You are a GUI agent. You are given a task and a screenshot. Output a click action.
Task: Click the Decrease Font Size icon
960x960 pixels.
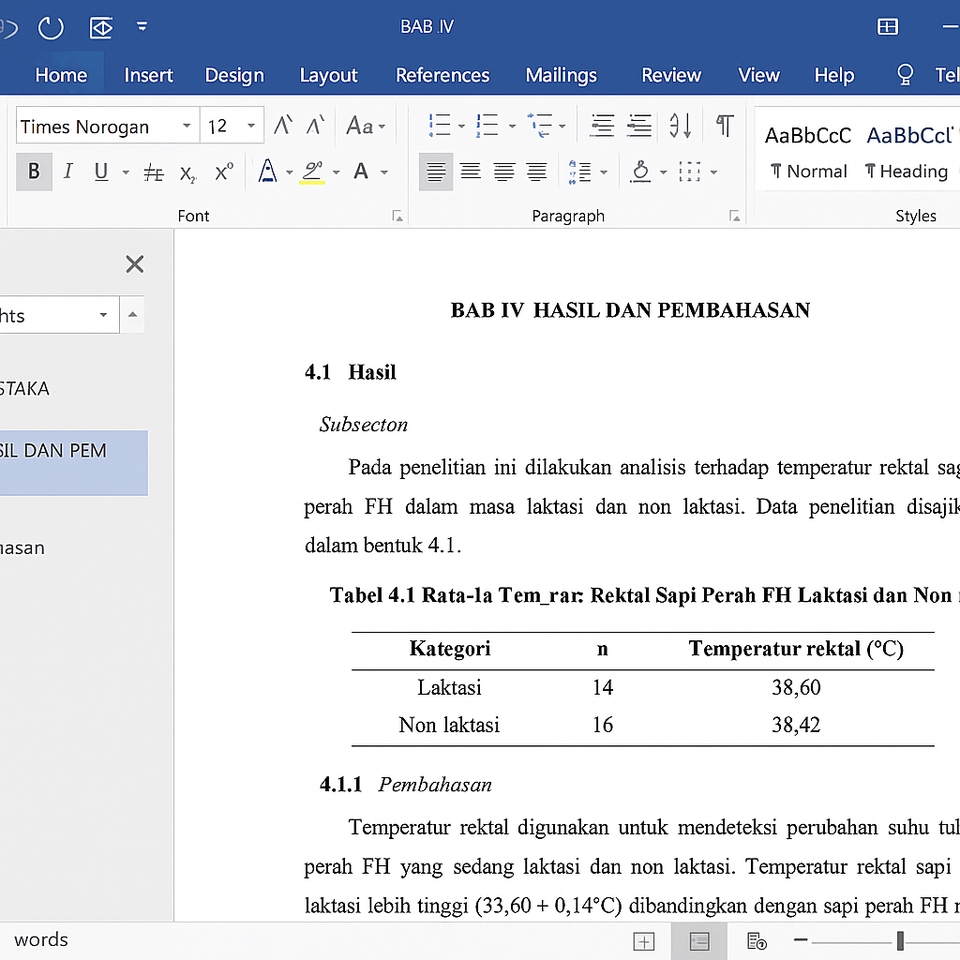pos(315,126)
